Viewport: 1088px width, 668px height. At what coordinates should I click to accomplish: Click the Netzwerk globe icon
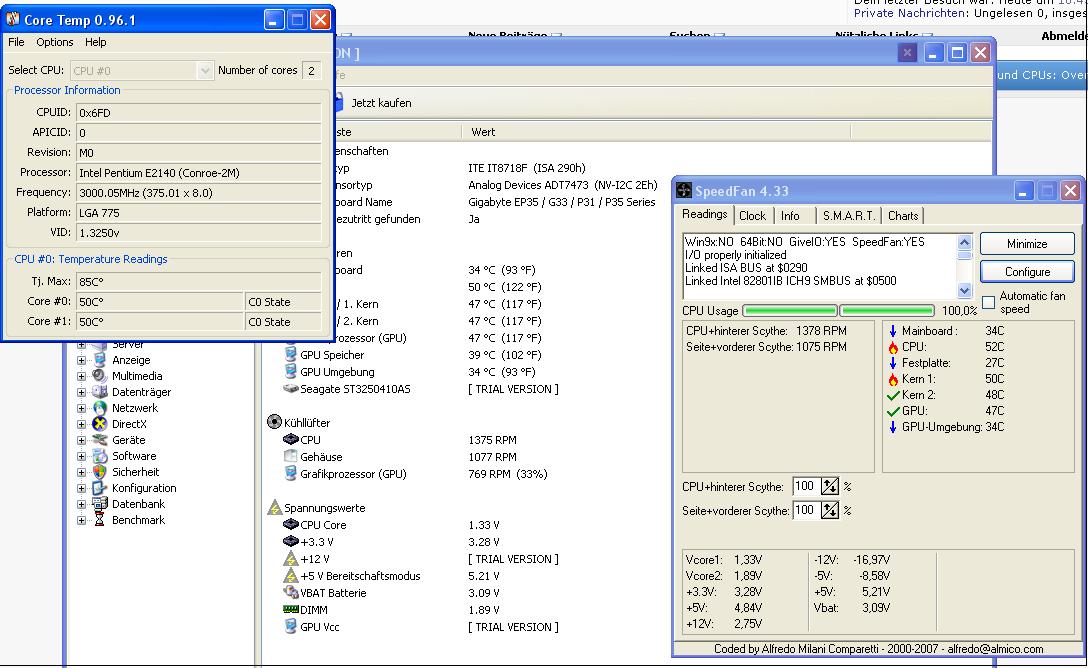pos(100,408)
